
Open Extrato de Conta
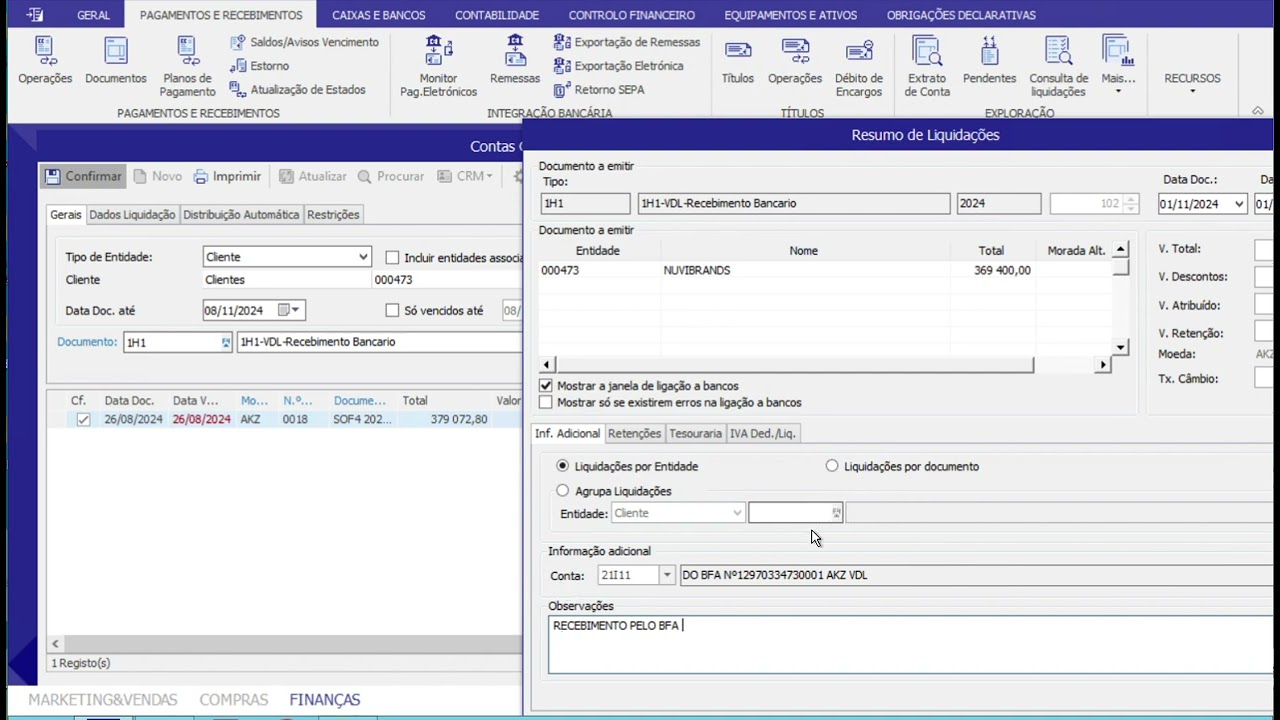[927, 67]
